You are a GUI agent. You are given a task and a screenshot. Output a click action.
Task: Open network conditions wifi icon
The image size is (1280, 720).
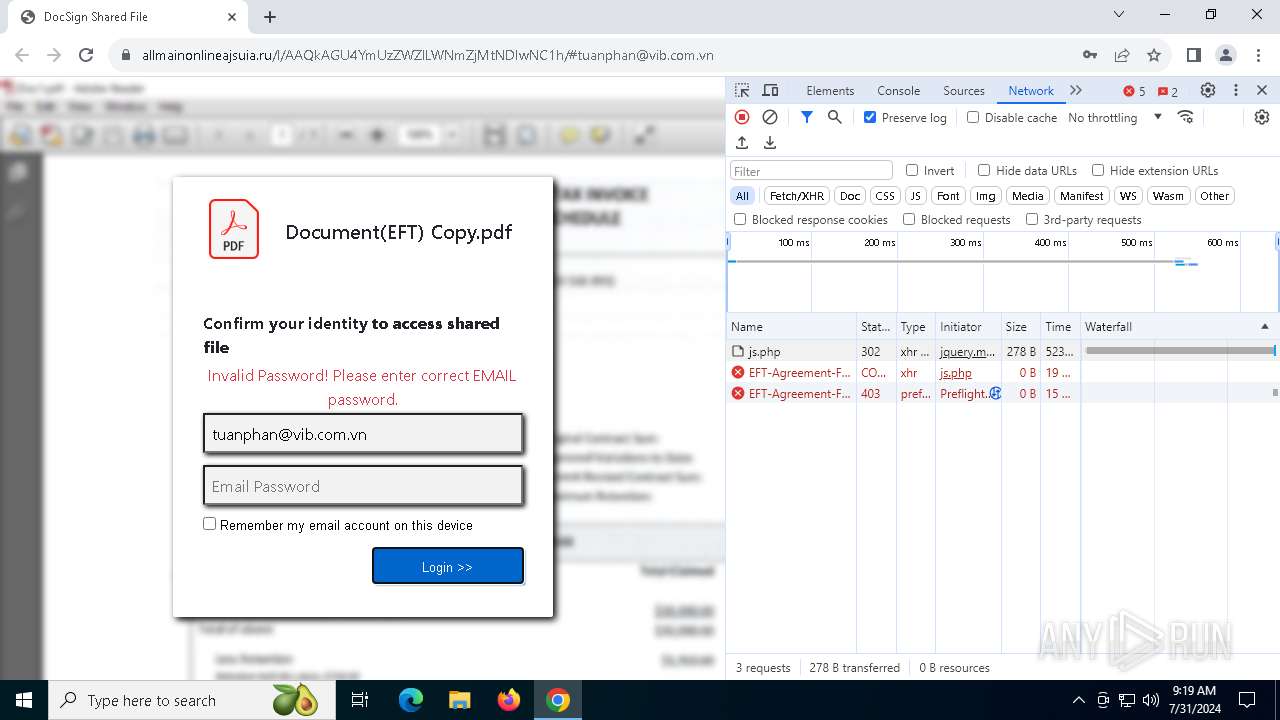pos(1186,117)
